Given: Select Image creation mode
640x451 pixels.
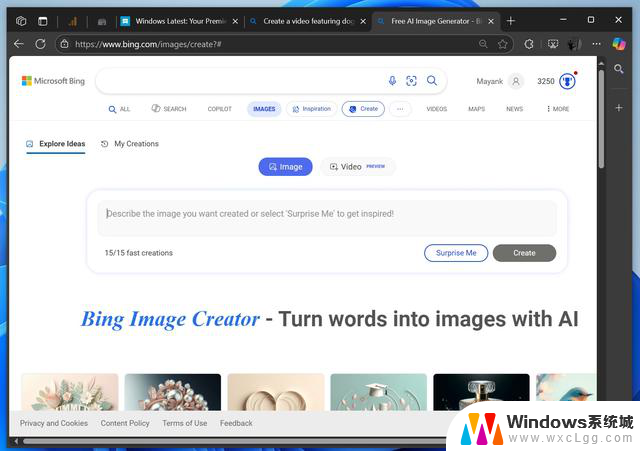Looking at the screenshot, I should pyautogui.click(x=285, y=167).
